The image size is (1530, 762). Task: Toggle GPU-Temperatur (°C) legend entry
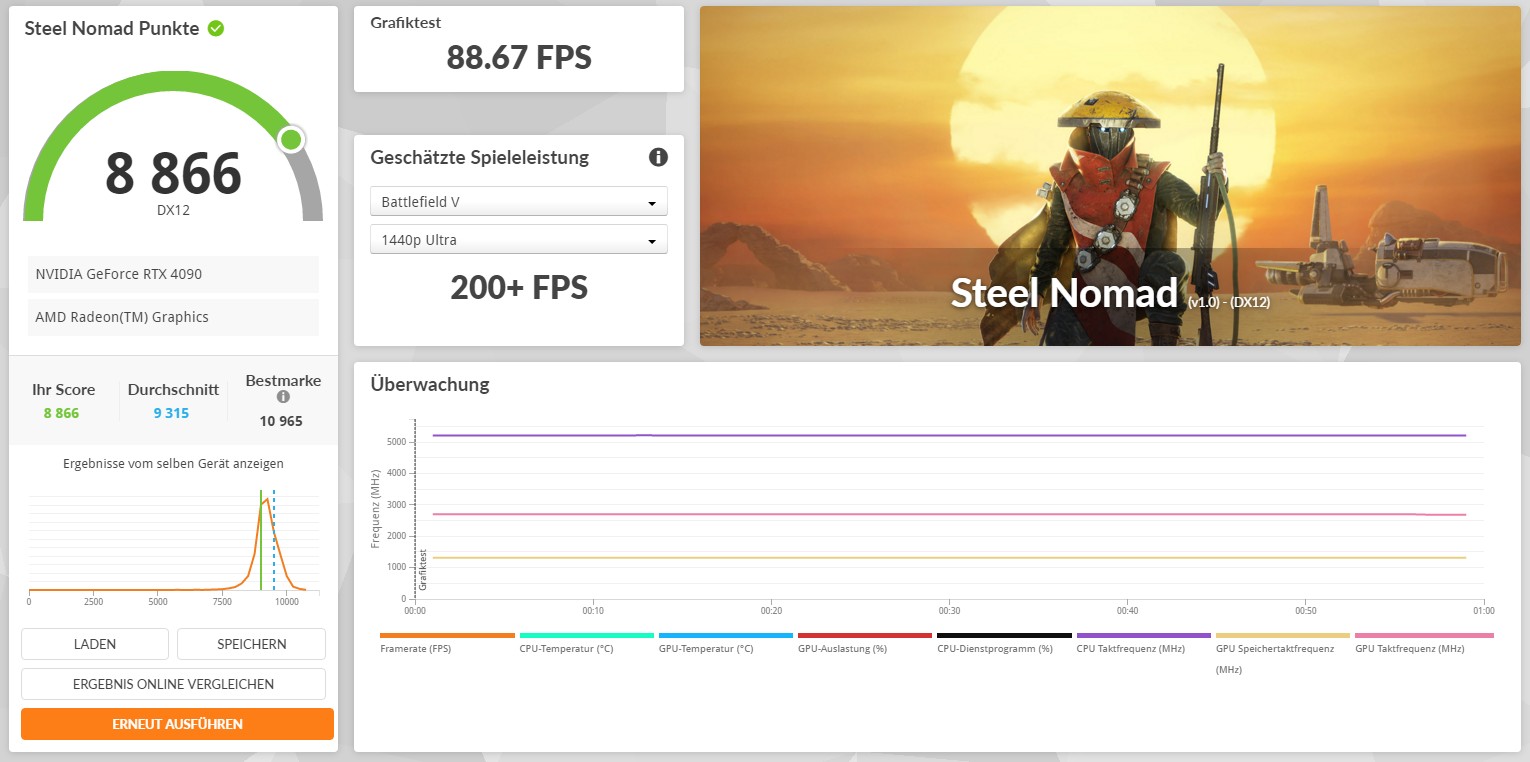click(725, 643)
